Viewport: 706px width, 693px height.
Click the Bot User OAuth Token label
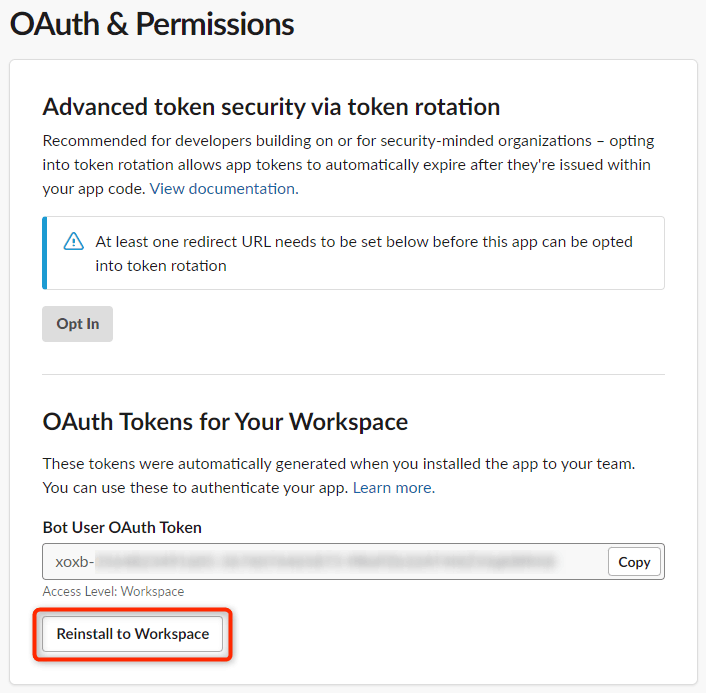pos(122,527)
